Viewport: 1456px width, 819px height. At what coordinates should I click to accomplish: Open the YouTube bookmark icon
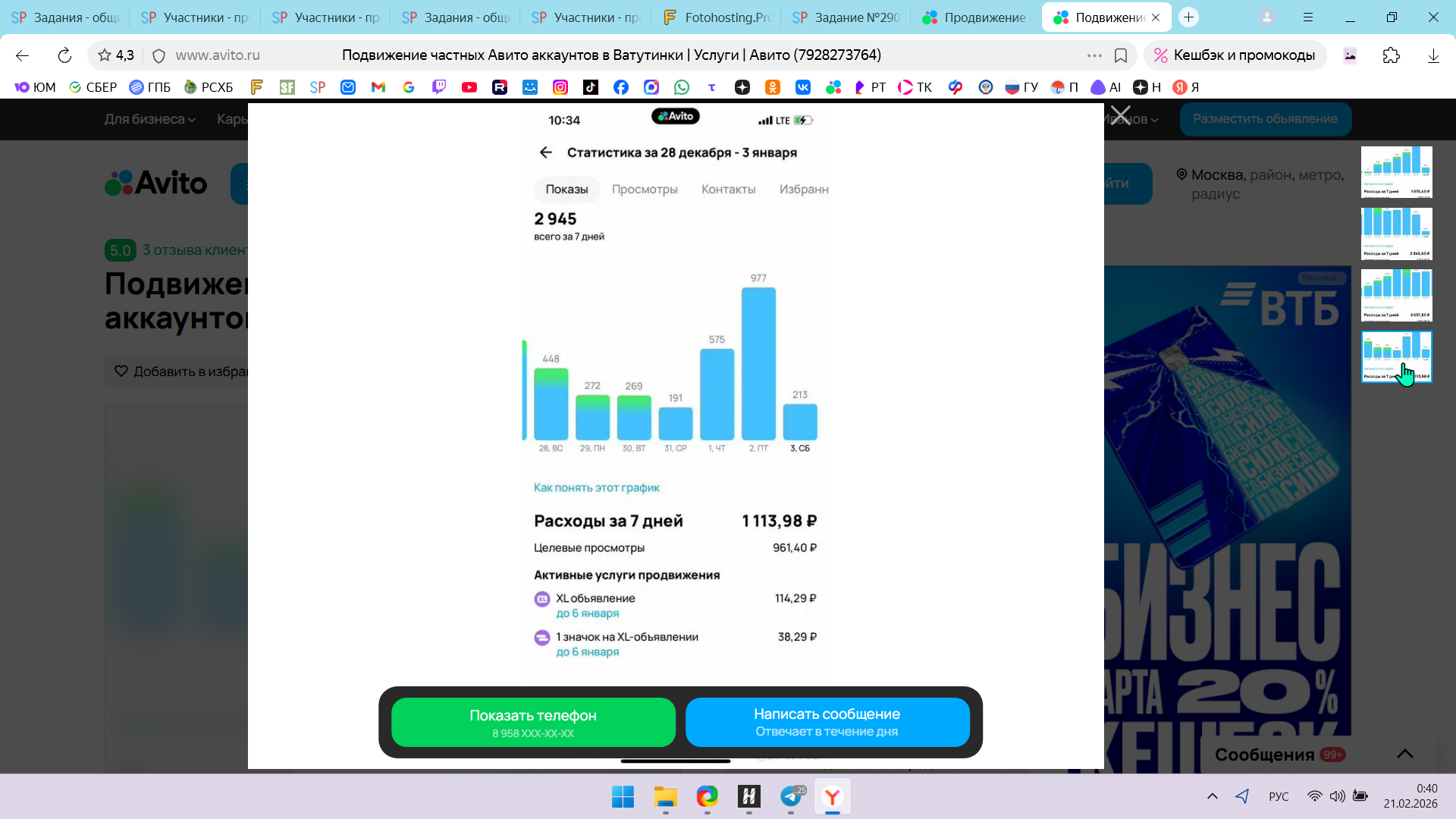tap(469, 87)
